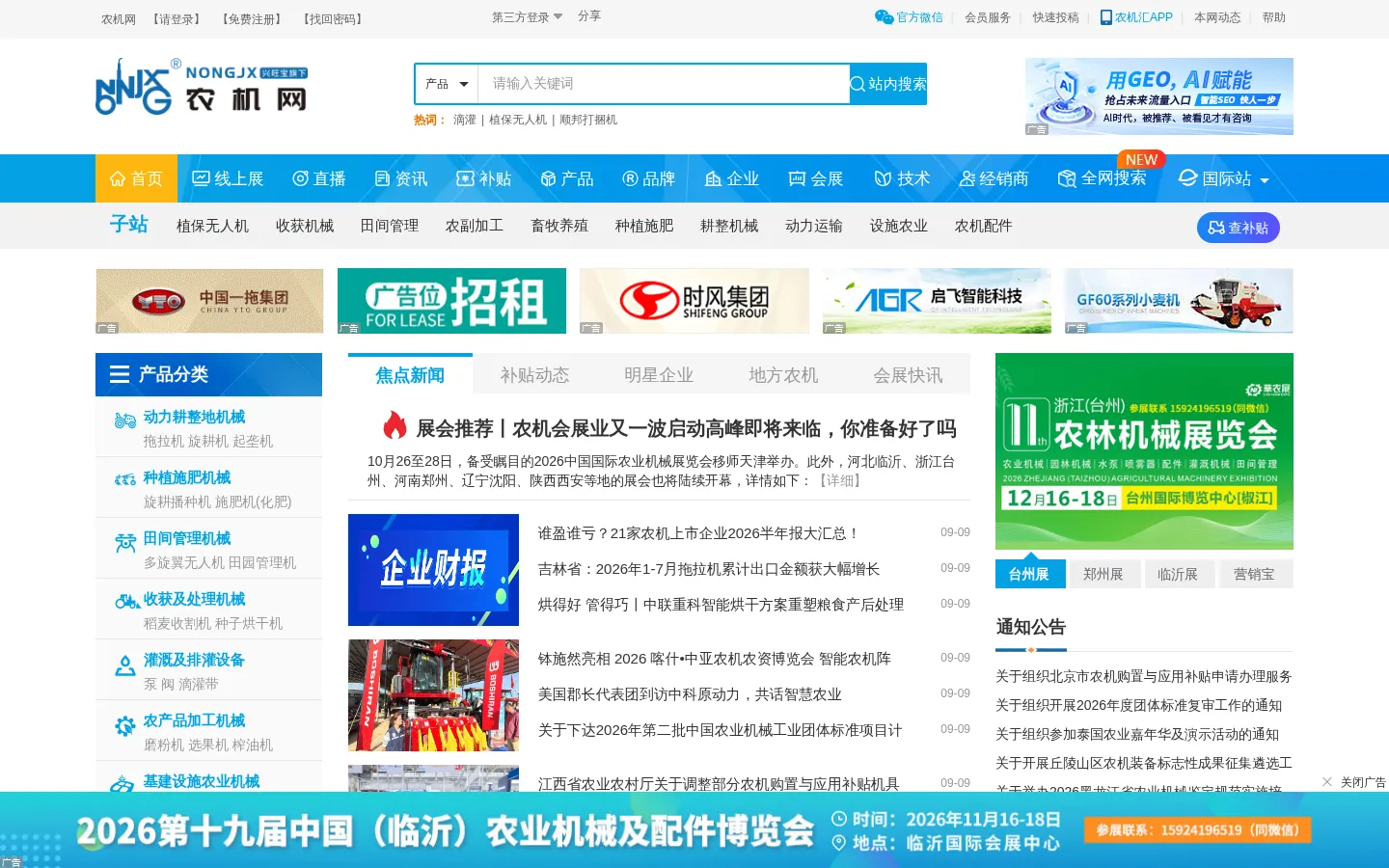Click the 【免费注册】 register link
This screenshot has width=1389, height=868.
click(252, 19)
